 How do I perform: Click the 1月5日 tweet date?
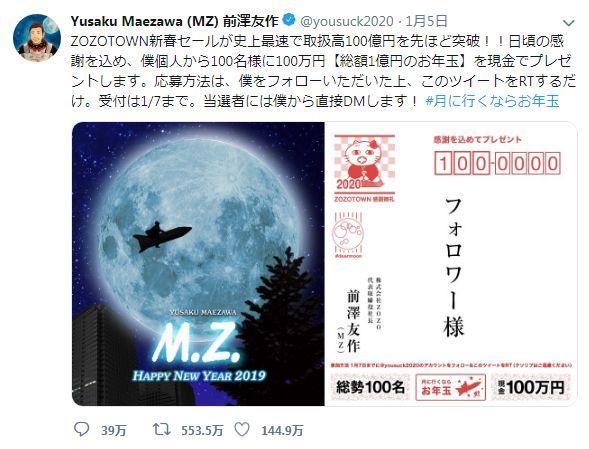427,21
